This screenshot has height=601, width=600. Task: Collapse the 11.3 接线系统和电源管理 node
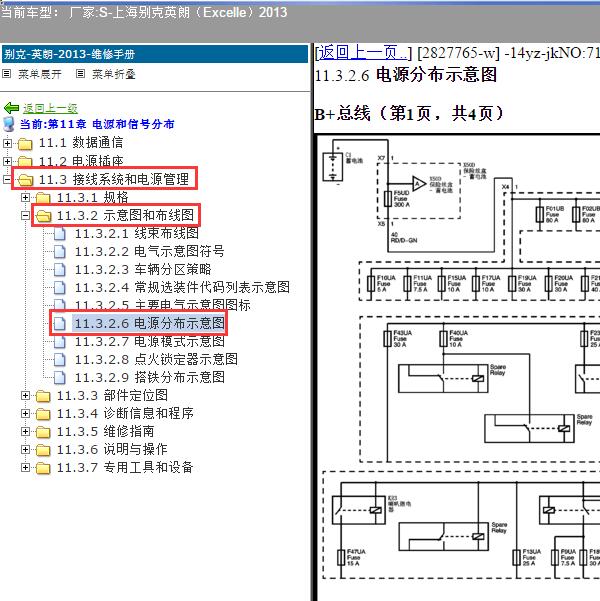coord(7,179)
